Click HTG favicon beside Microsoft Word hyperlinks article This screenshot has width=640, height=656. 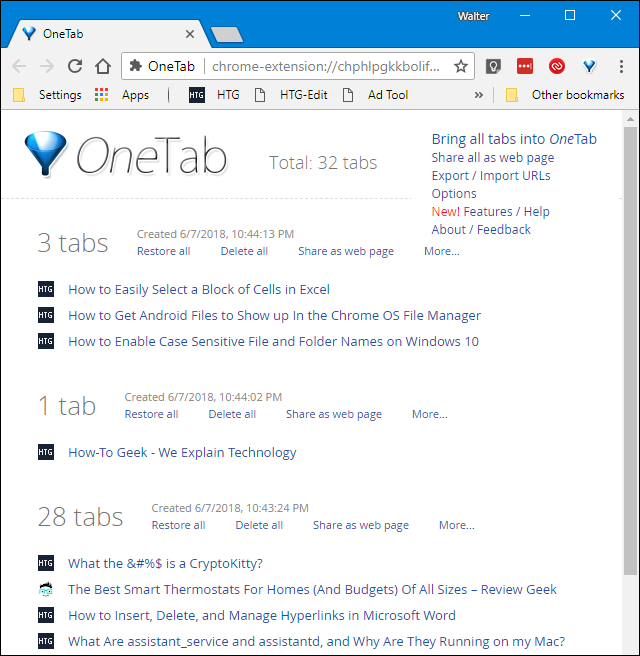tap(46, 615)
